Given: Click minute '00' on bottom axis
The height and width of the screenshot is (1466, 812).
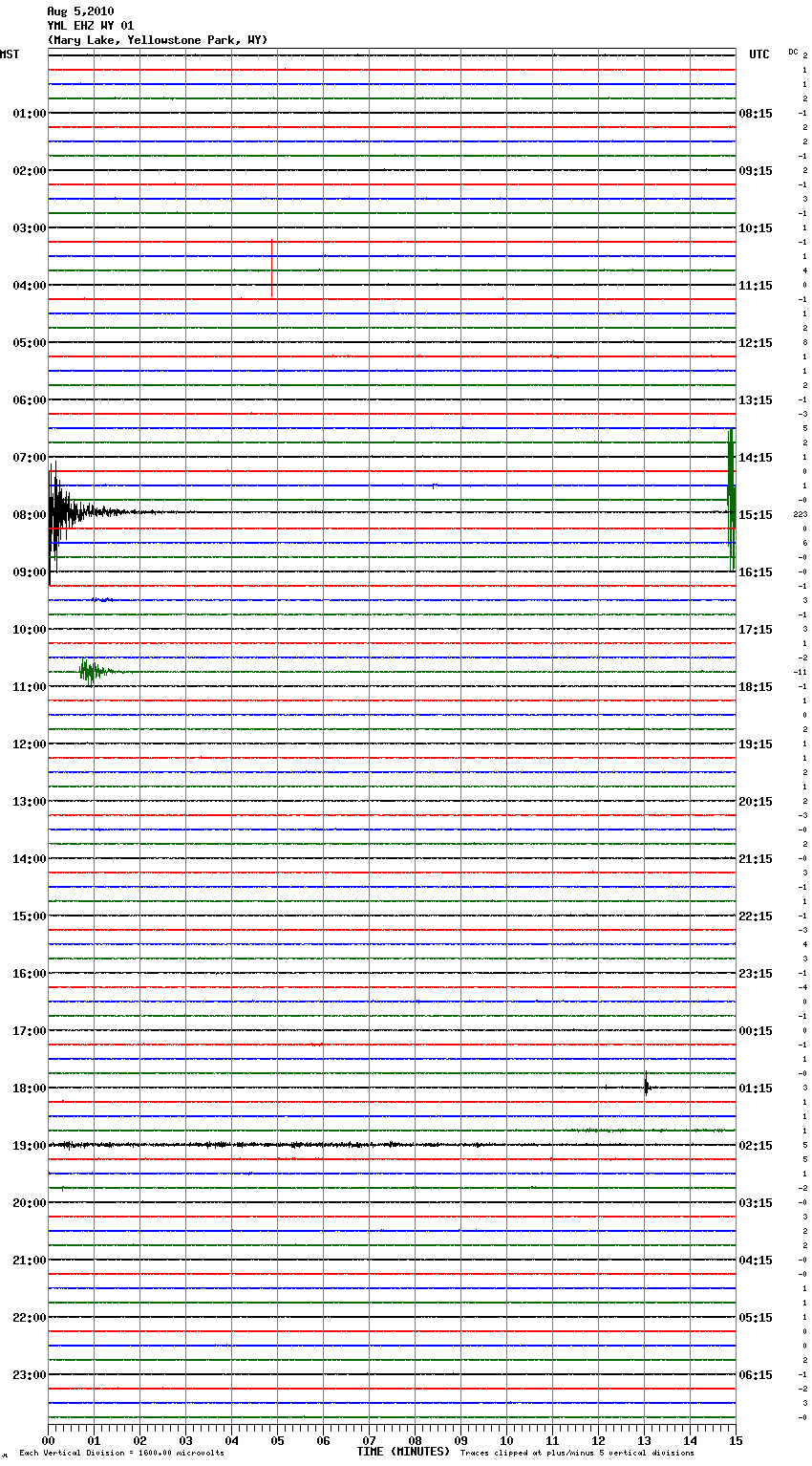Looking at the screenshot, I should 49,1440.
